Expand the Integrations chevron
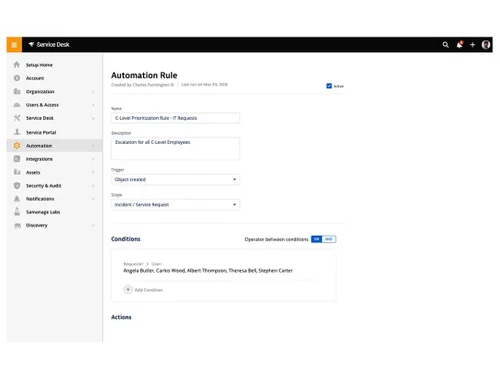This screenshot has height=375, width=500. coord(93,159)
